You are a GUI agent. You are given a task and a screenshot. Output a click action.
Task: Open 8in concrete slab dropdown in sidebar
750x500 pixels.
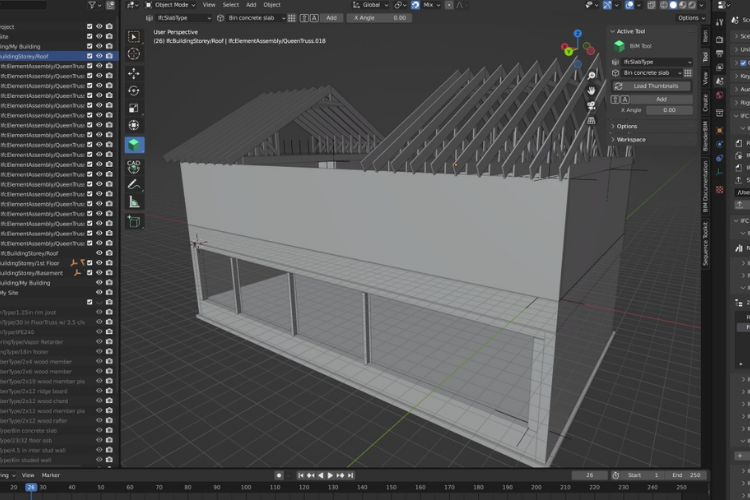click(651, 73)
